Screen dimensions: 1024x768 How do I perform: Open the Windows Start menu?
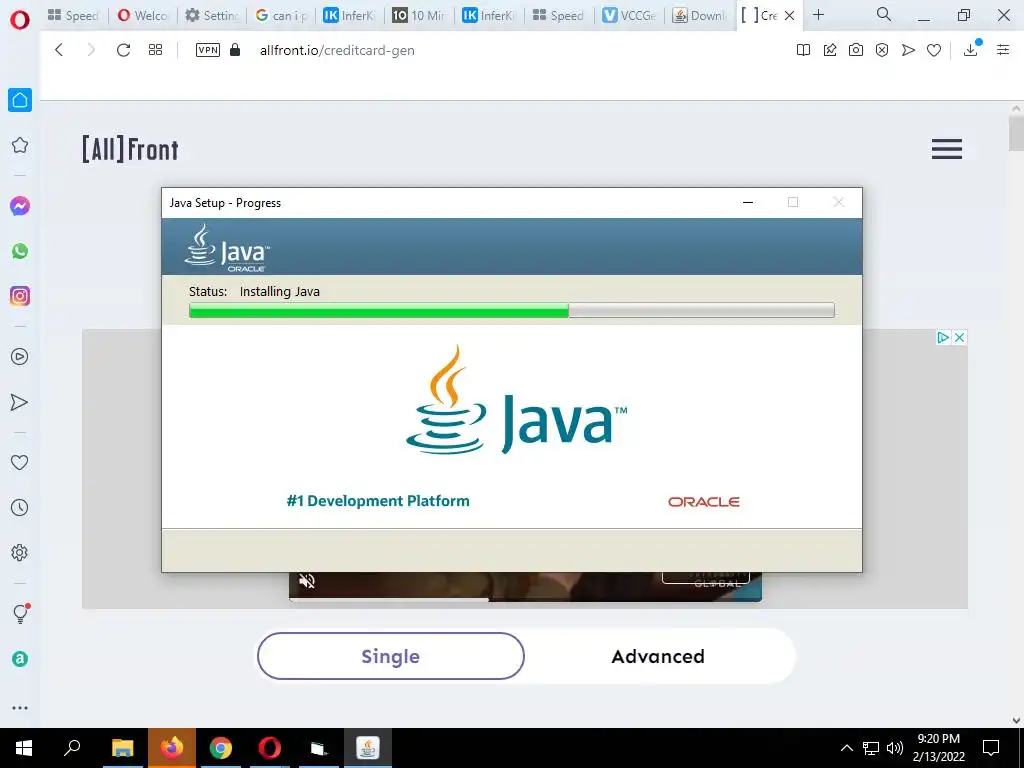click(x=24, y=748)
